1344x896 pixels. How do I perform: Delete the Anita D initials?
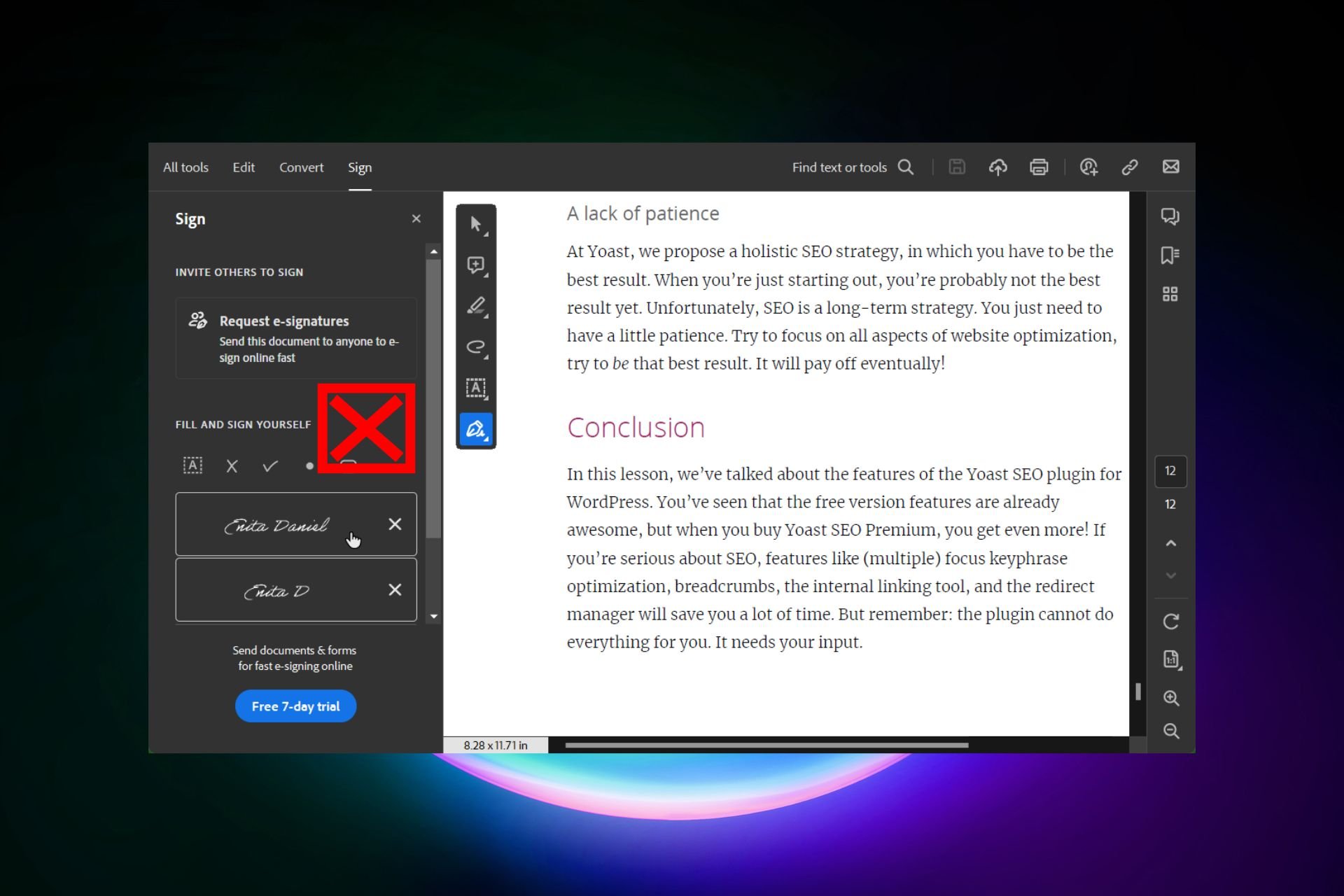[x=395, y=590]
